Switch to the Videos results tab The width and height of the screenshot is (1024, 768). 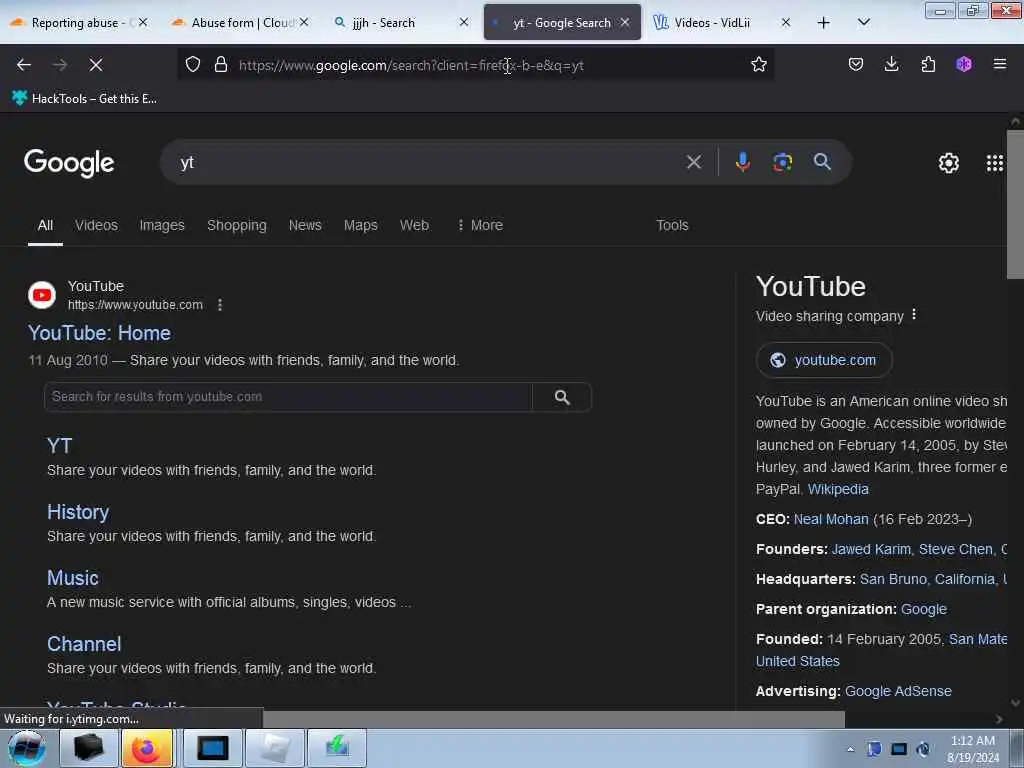click(x=96, y=225)
